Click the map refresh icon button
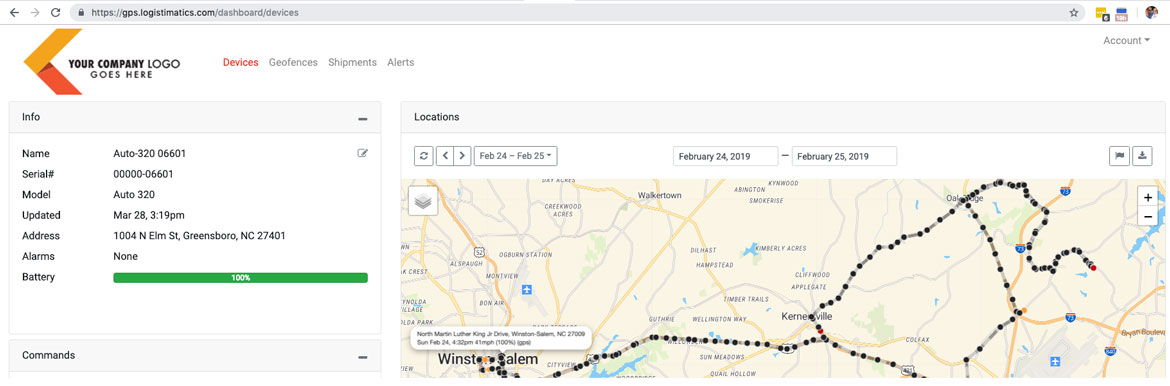Viewport: 1170px width, 386px height. pyautogui.click(x=423, y=156)
